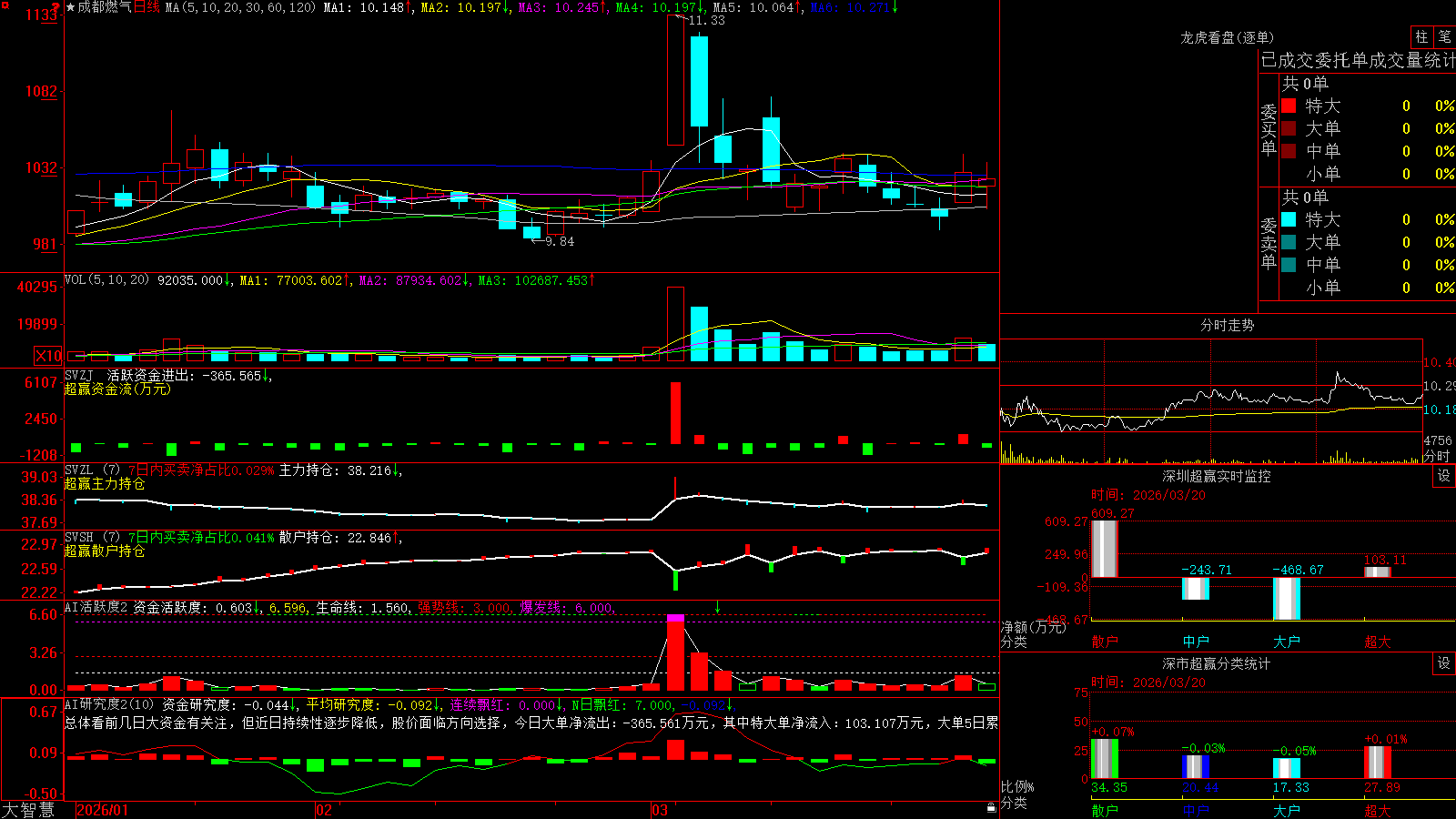Click the red 特大 swatch in 委买单

[1289, 106]
